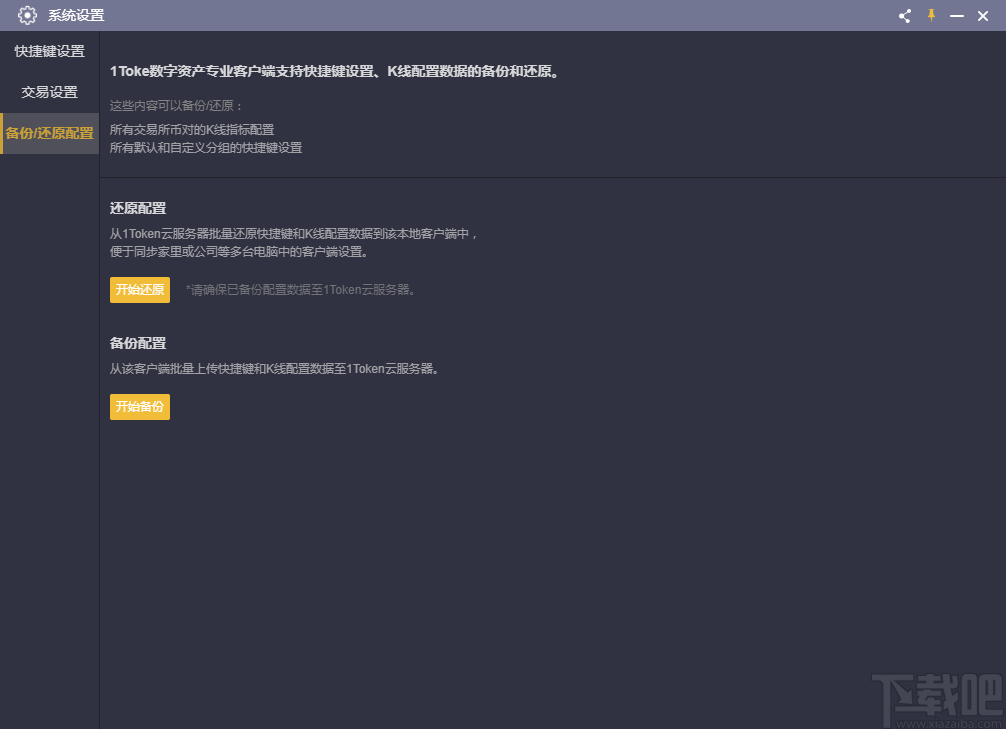The height and width of the screenshot is (729, 1006).
Task: Click line 便于同步家里或公司等多台电脑中的客户端设置
Action: pyautogui.click(x=239, y=252)
